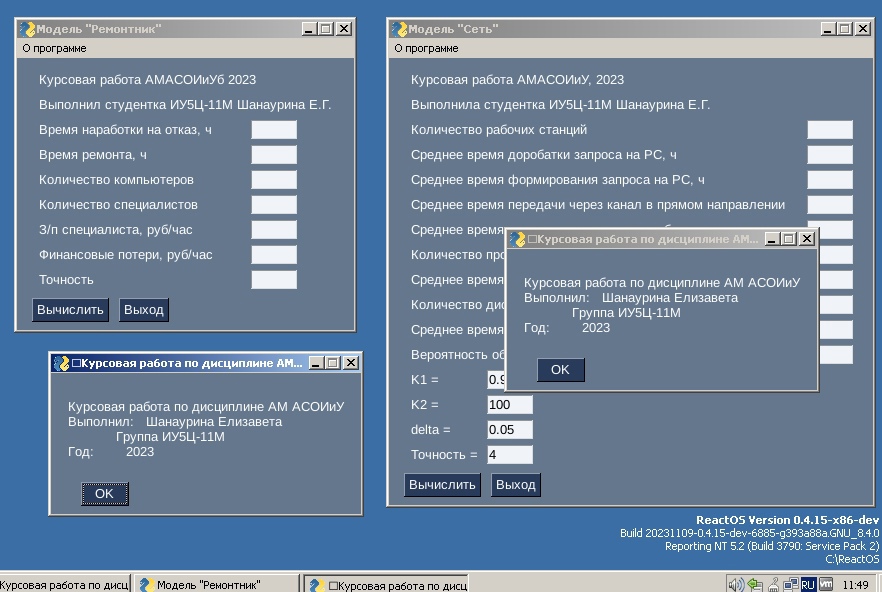
Task: Click the delta field containing 0.05
Action: pyautogui.click(x=509, y=429)
